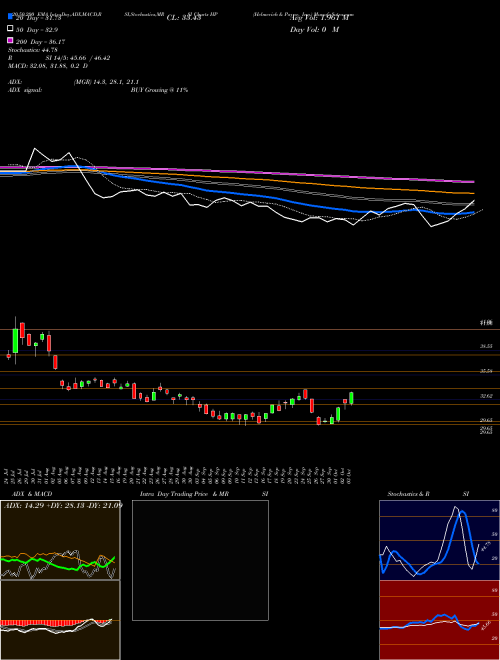
Task: Click the 'Intra Day Trading Price & MR' panel title
Action: pyautogui.click(x=184, y=494)
